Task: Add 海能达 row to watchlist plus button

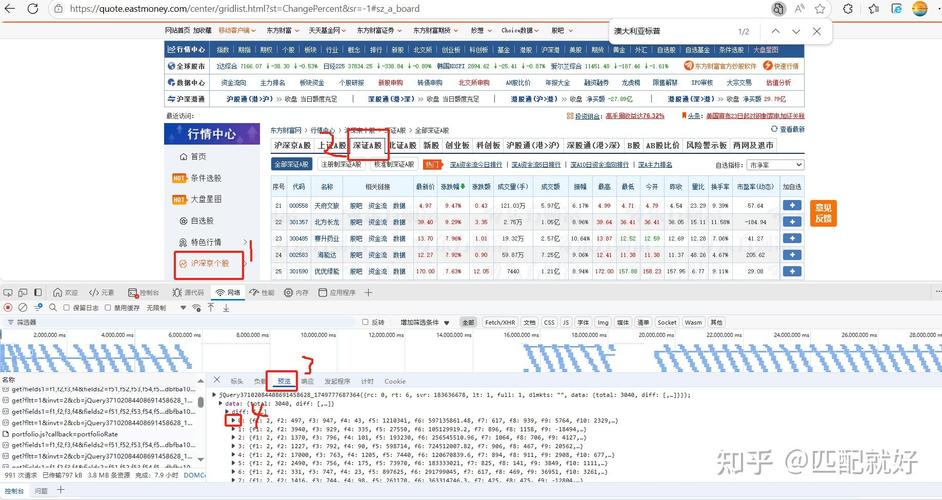Action: pos(792,255)
